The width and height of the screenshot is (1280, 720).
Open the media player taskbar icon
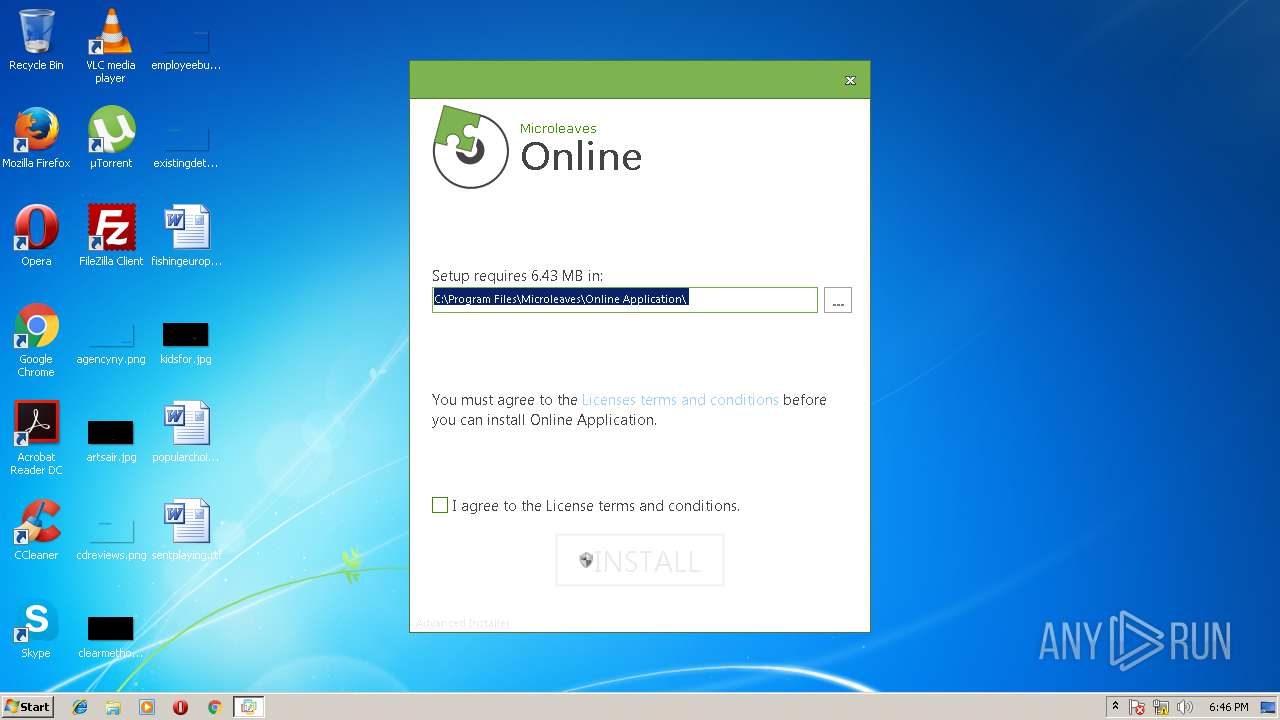[147, 707]
